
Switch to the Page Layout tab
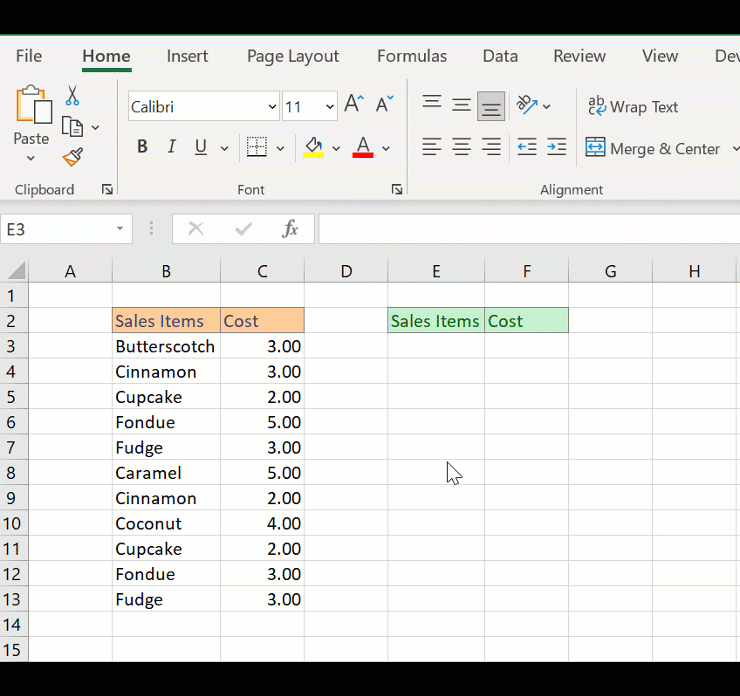pos(293,57)
